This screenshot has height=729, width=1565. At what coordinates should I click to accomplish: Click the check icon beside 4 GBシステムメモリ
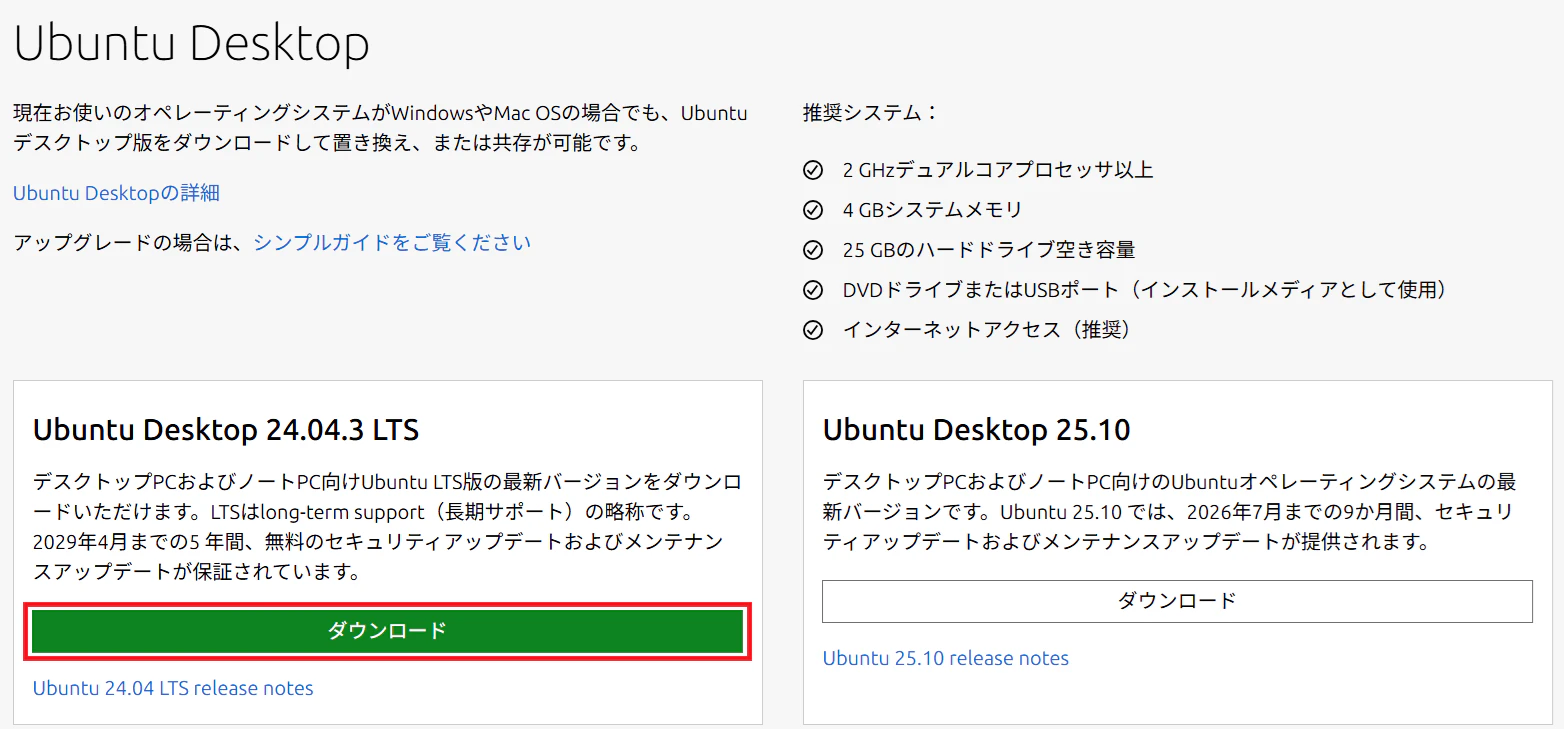(813, 210)
